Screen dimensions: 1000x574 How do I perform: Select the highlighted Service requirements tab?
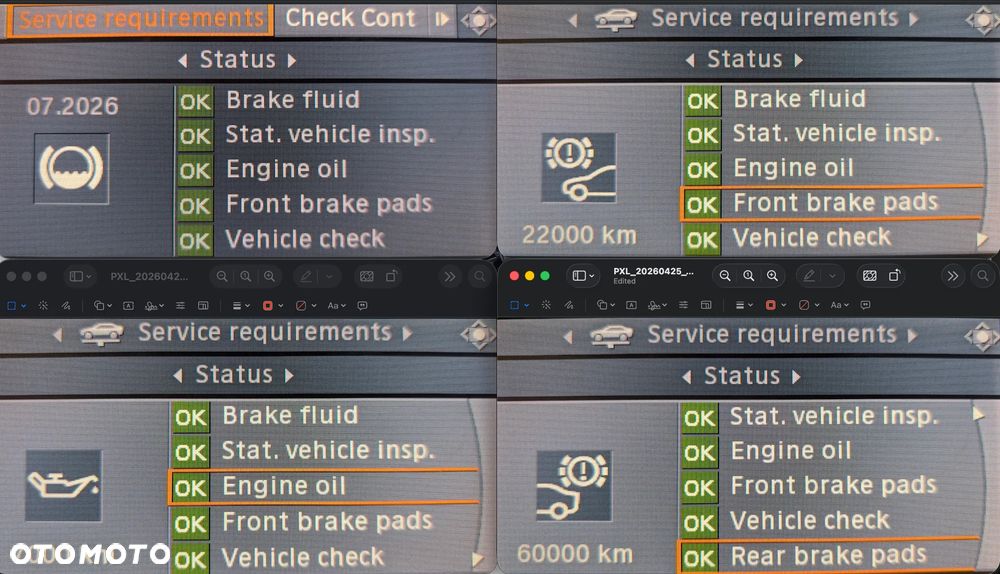click(140, 20)
